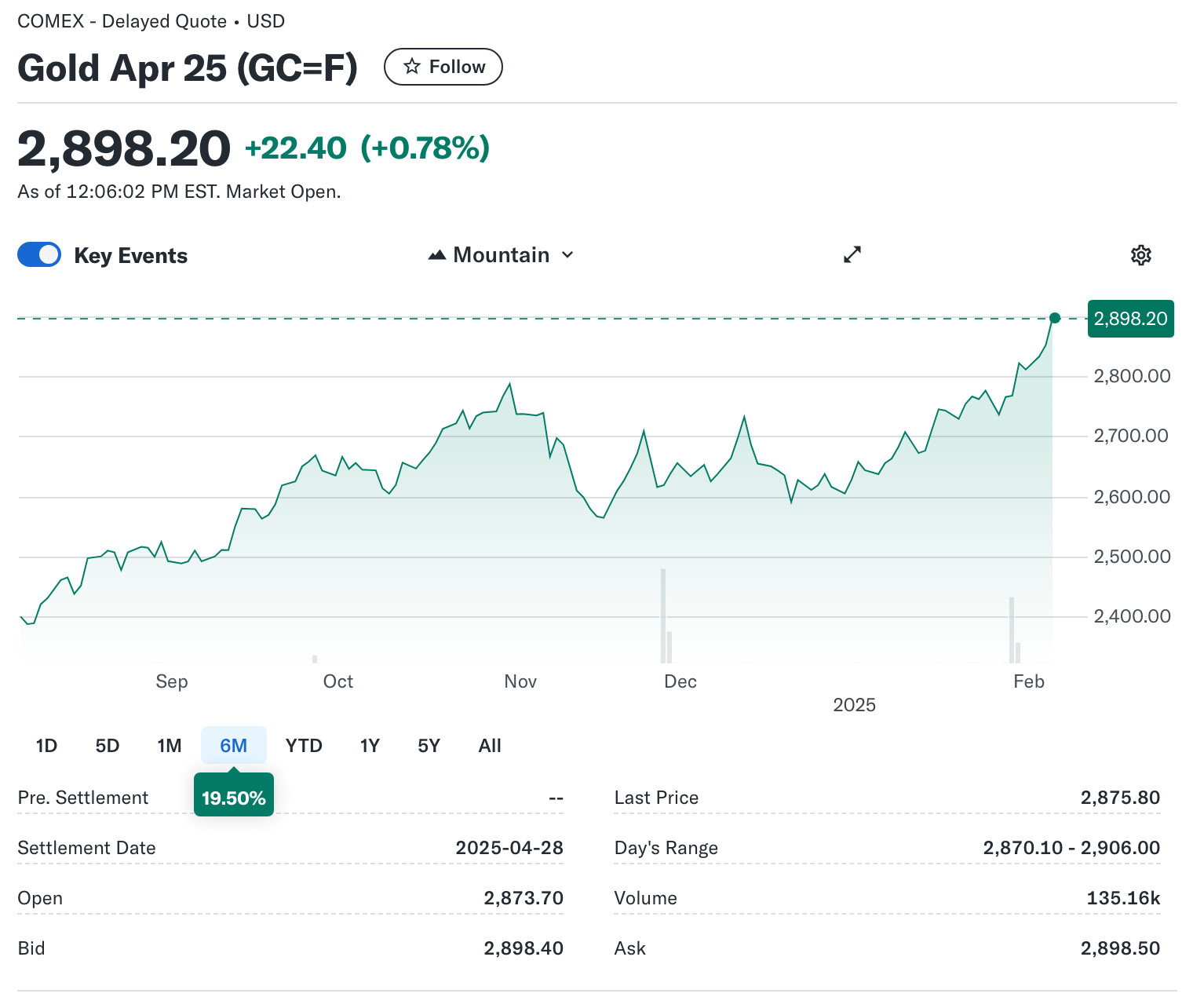Show the 1Y chart range
The height and width of the screenshot is (1008, 1193).
(370, 746)
